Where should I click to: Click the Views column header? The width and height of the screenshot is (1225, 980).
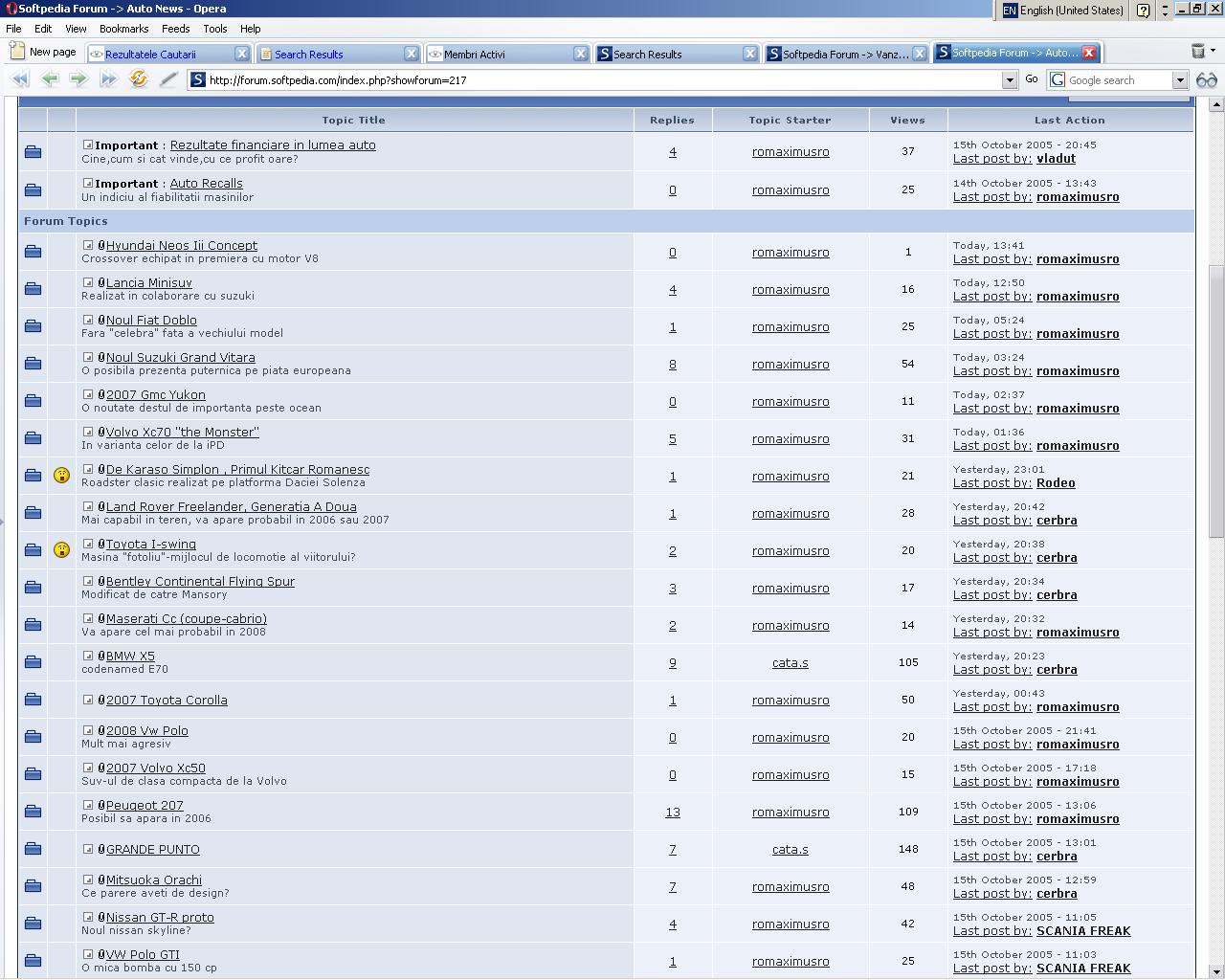pyautogui.click(x=907, y=121)
